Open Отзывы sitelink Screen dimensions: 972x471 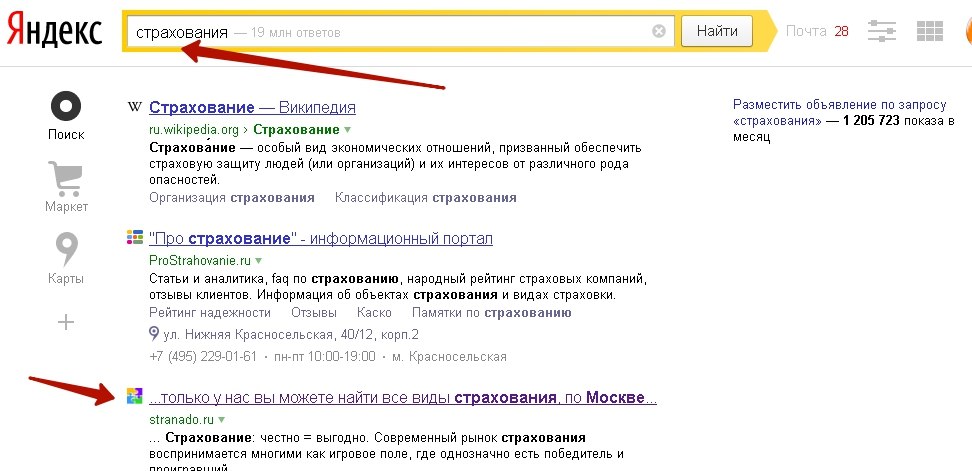(x=314, y=312)
